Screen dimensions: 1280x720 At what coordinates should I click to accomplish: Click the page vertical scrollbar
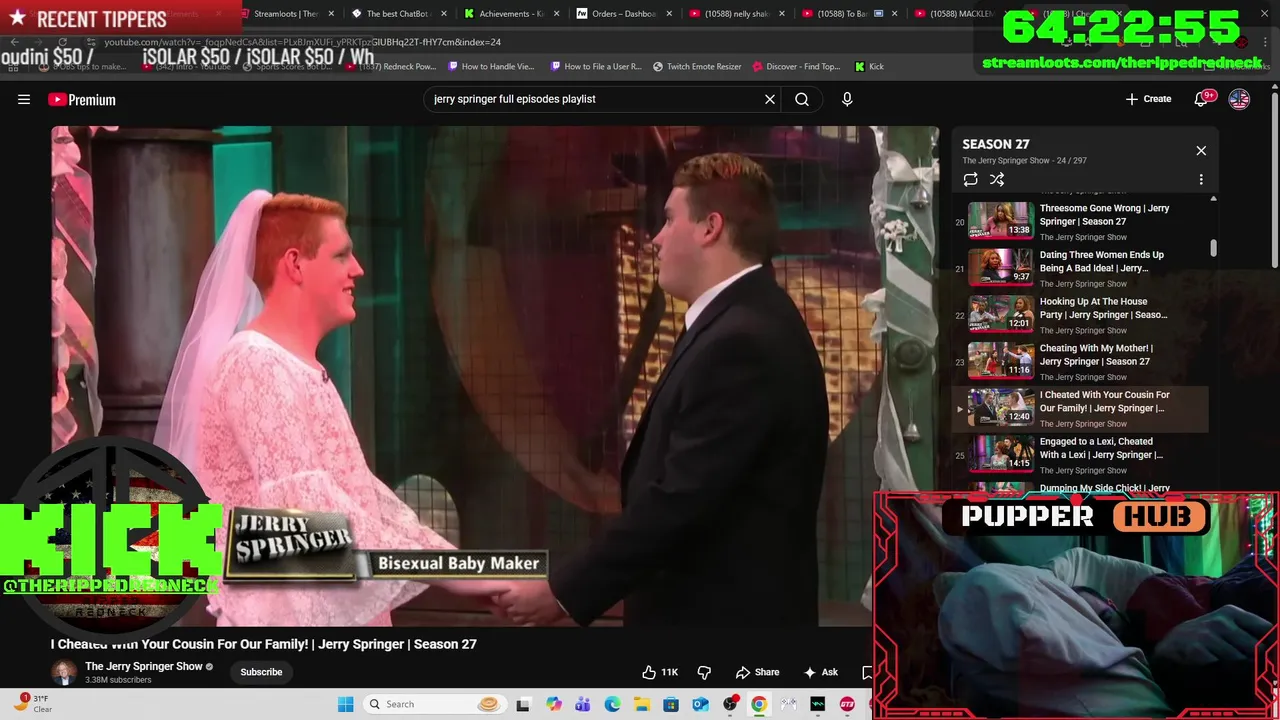pyautogui.click(x=1274, y=180)
